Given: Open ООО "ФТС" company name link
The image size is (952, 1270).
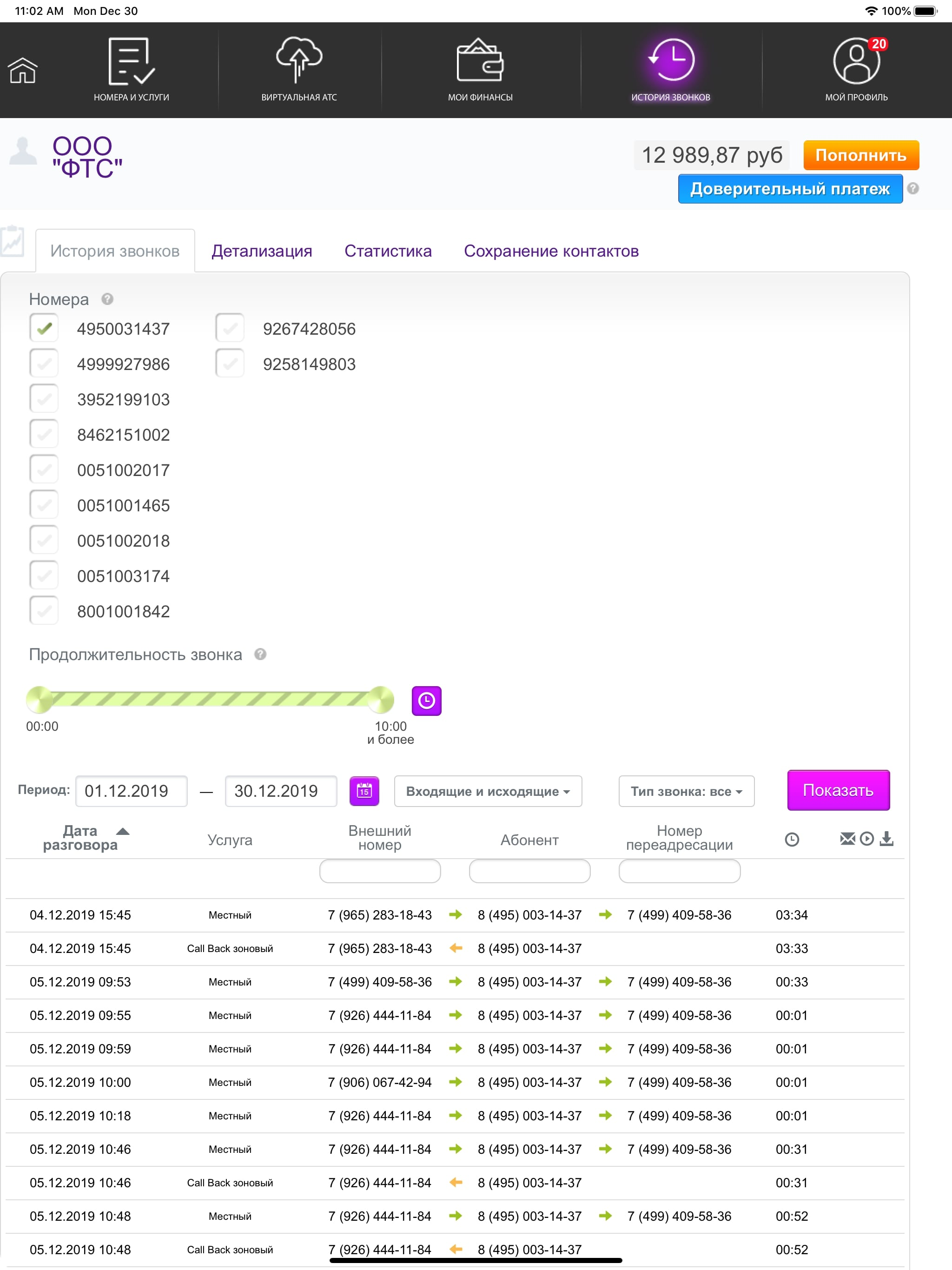Looking at the screenshot, I should pos(87,157).
